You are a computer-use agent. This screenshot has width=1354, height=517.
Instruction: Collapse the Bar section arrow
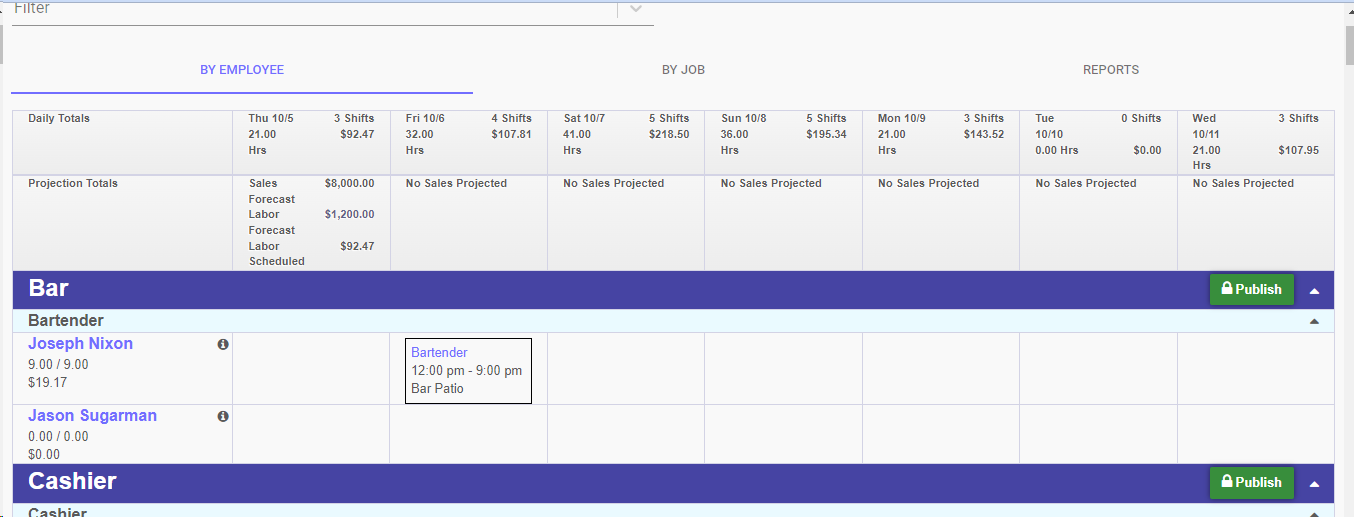pyautogui.click(x=1315, y=291)
